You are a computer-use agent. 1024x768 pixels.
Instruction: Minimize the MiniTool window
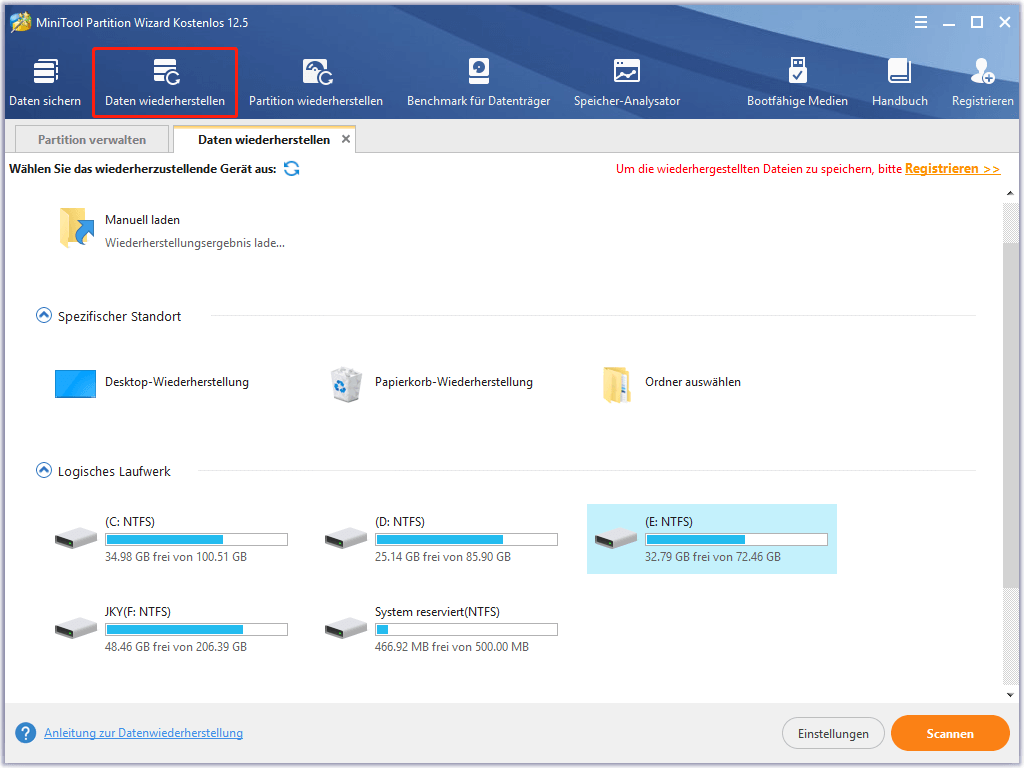[949, 23]
